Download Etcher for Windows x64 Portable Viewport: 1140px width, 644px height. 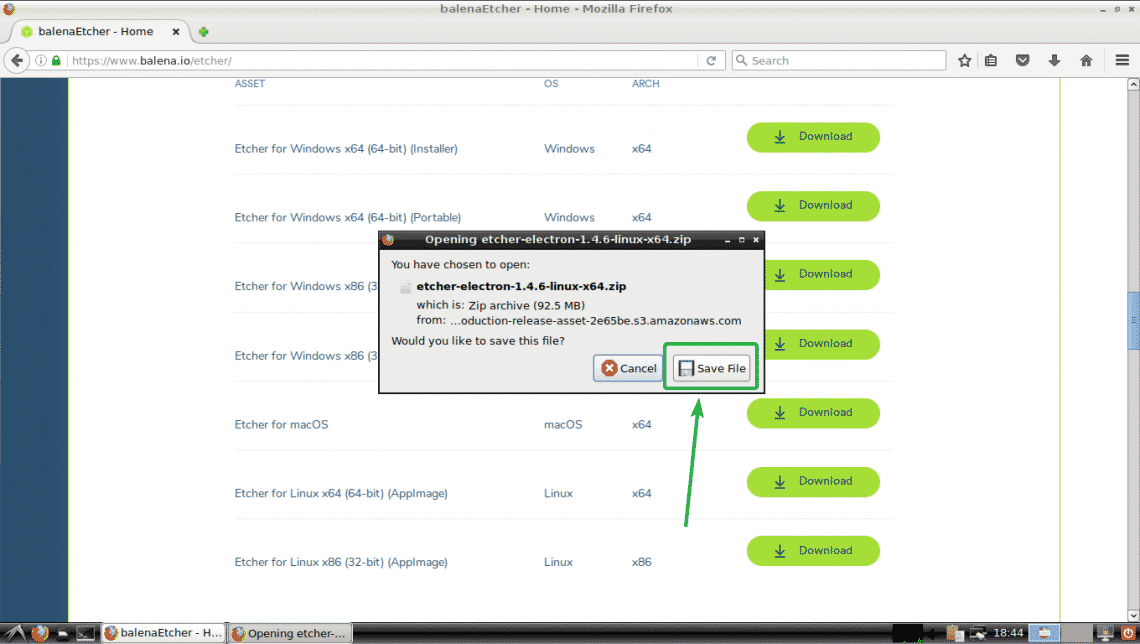[x=813, y=206]
